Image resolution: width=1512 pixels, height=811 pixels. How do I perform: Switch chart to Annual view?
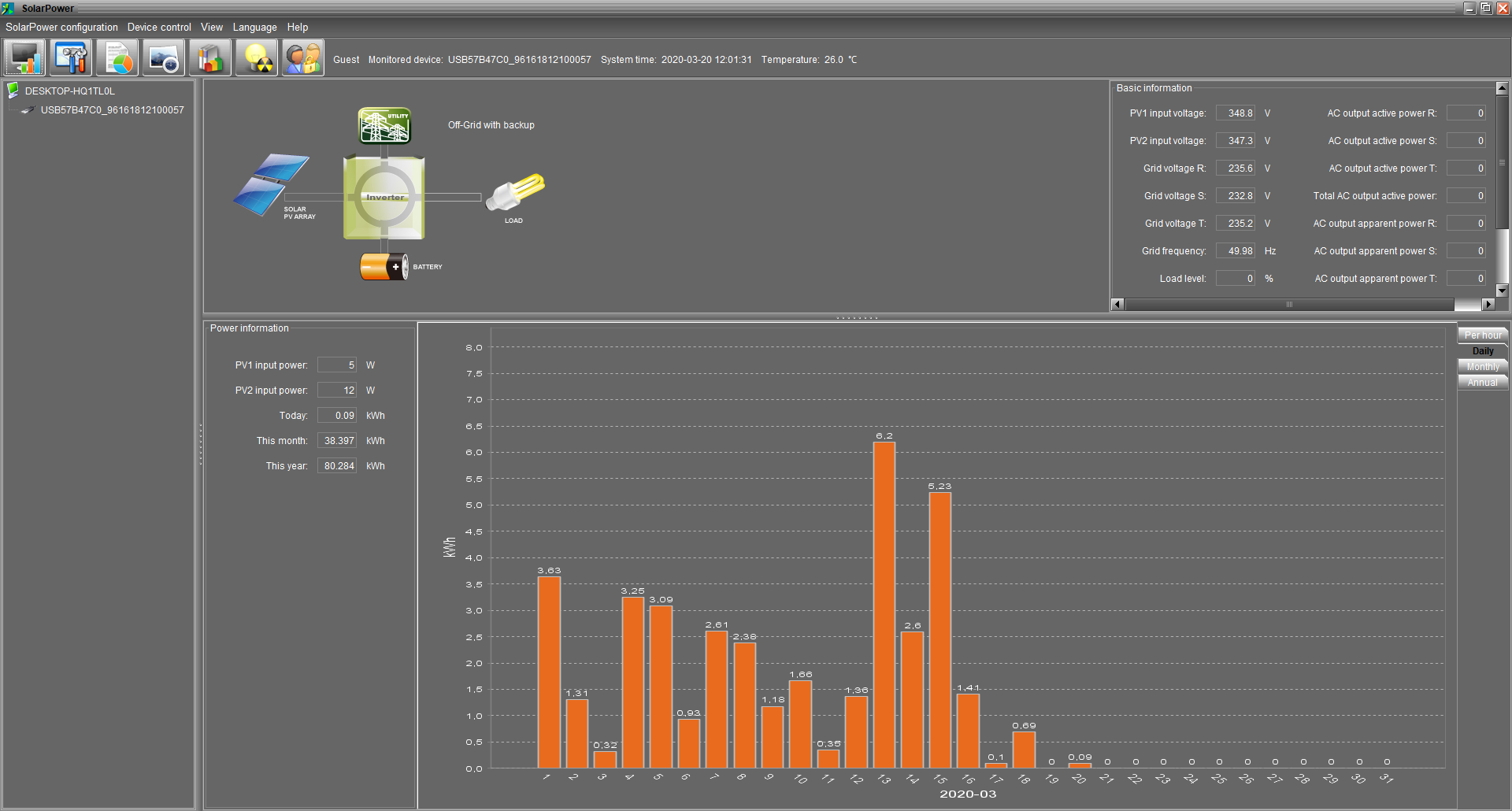(1482, 383)
